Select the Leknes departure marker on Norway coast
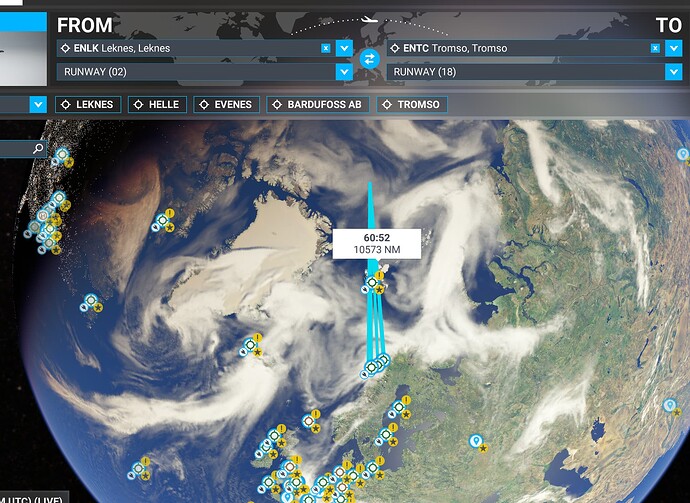The image size is (690, 503). tap(371, 367)
